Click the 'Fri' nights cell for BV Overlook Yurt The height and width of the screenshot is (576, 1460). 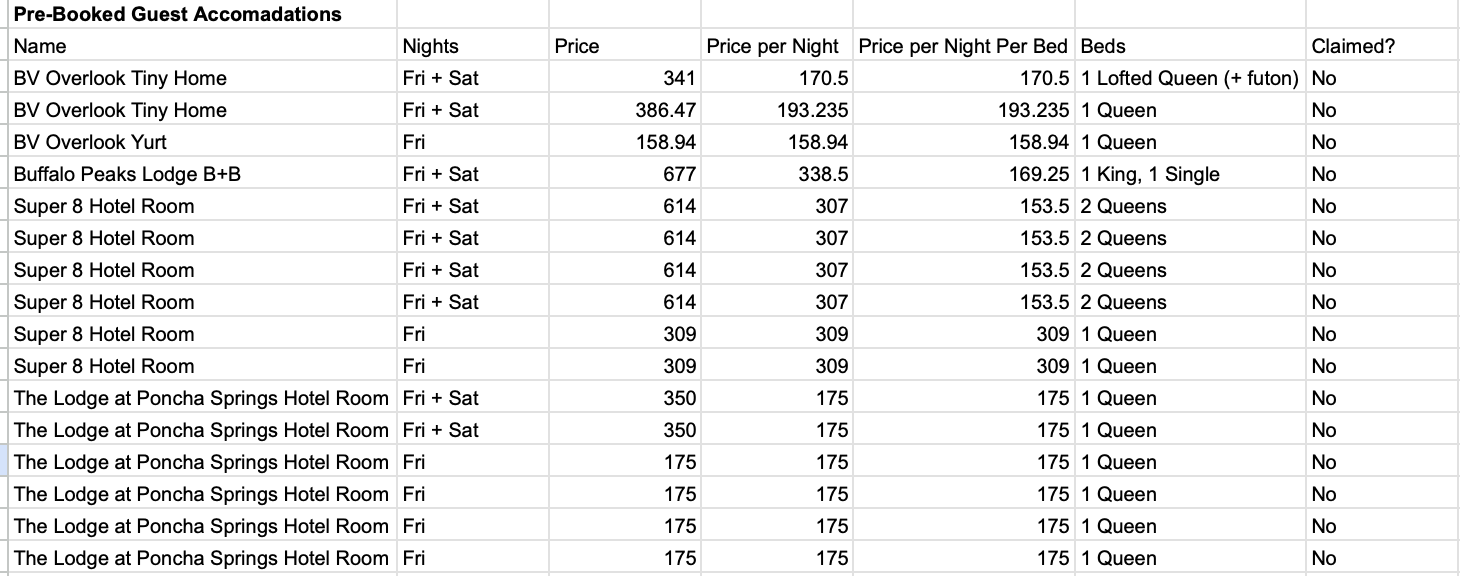[x=472, y=142]
